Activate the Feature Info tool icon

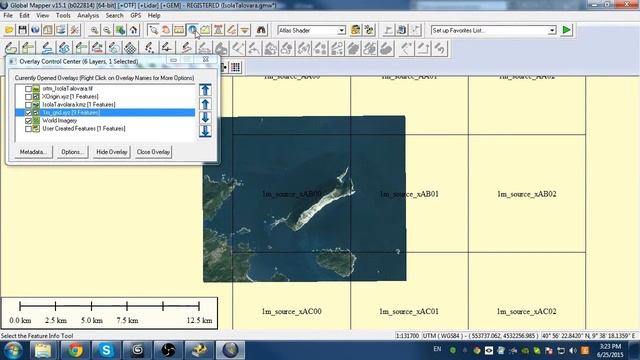click(192, 30)
